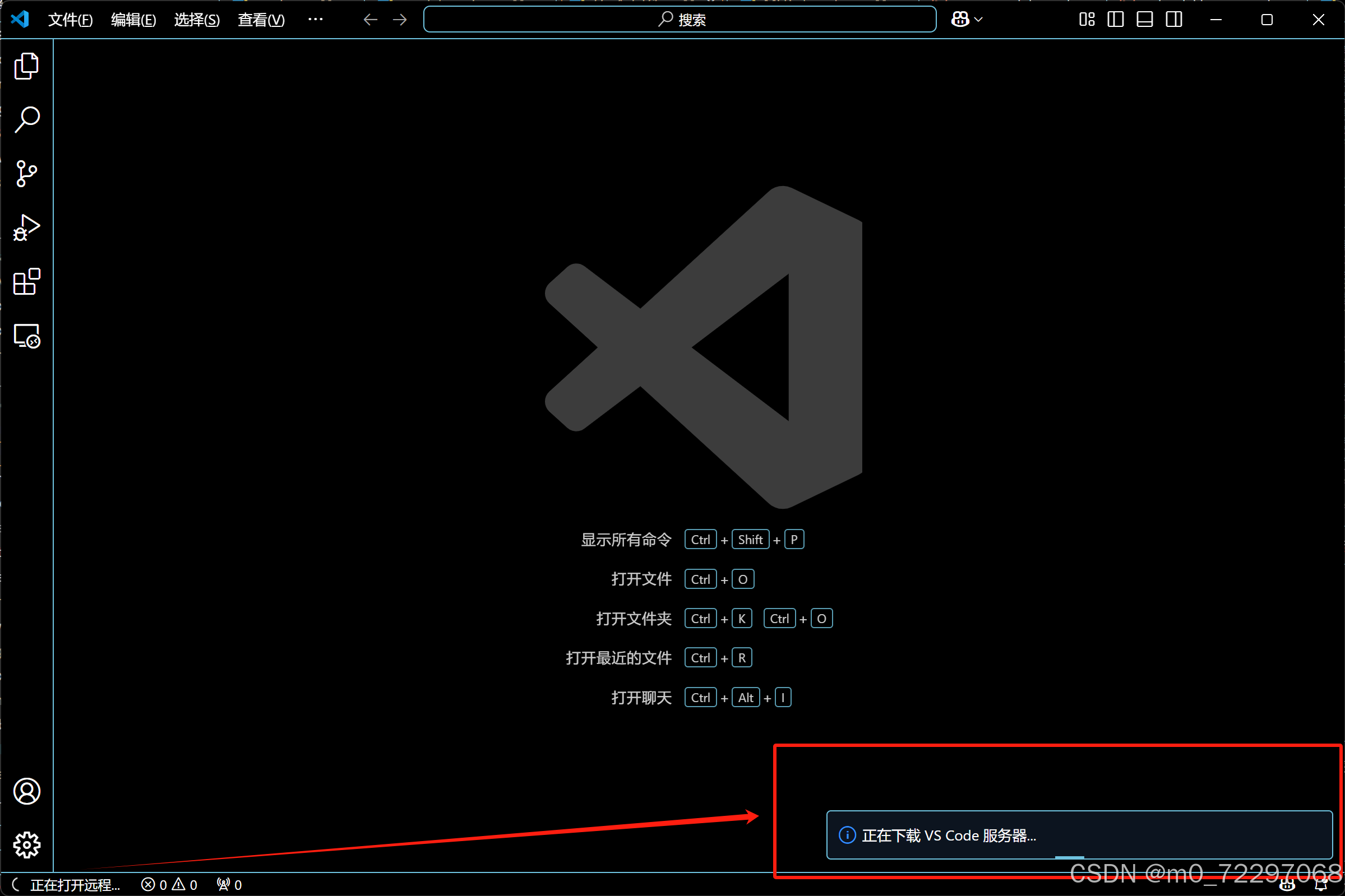
Task: Open the 文件(F) menu
Action: (70, 20)
